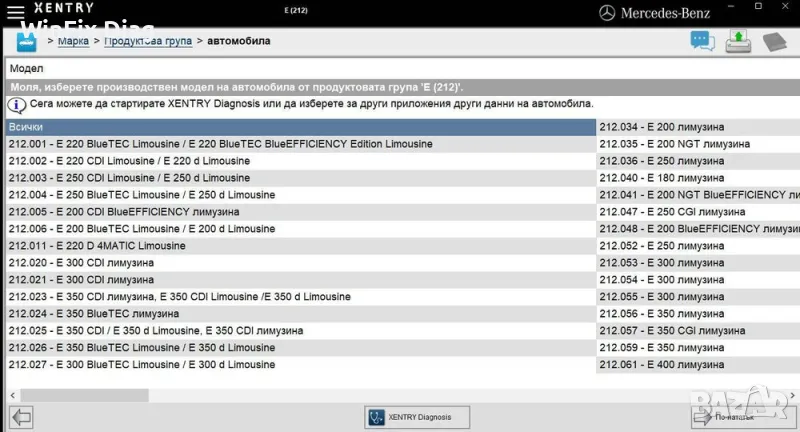The height and width of the screenshot is (432, 800).
Task: Select 212.020 - E 300 CDI лимузина
Action: point(301,263)
